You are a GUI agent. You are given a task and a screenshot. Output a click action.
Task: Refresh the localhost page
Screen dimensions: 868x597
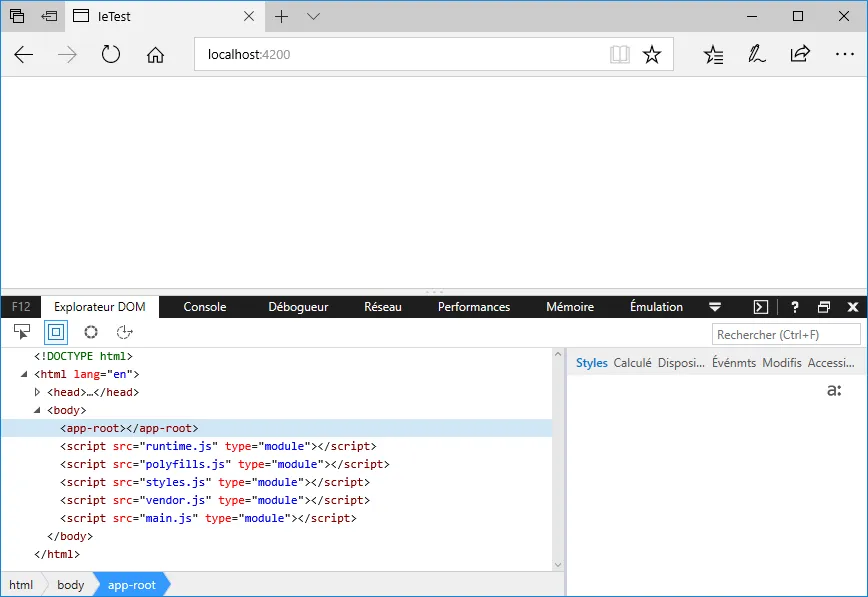coord(111,54)
